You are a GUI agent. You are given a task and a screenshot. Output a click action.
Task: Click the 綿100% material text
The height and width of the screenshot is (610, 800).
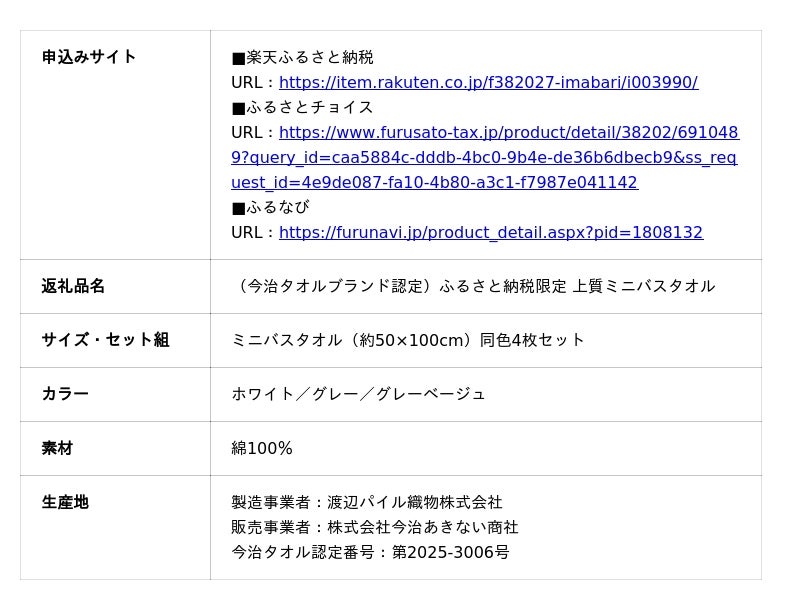[262, 448]
